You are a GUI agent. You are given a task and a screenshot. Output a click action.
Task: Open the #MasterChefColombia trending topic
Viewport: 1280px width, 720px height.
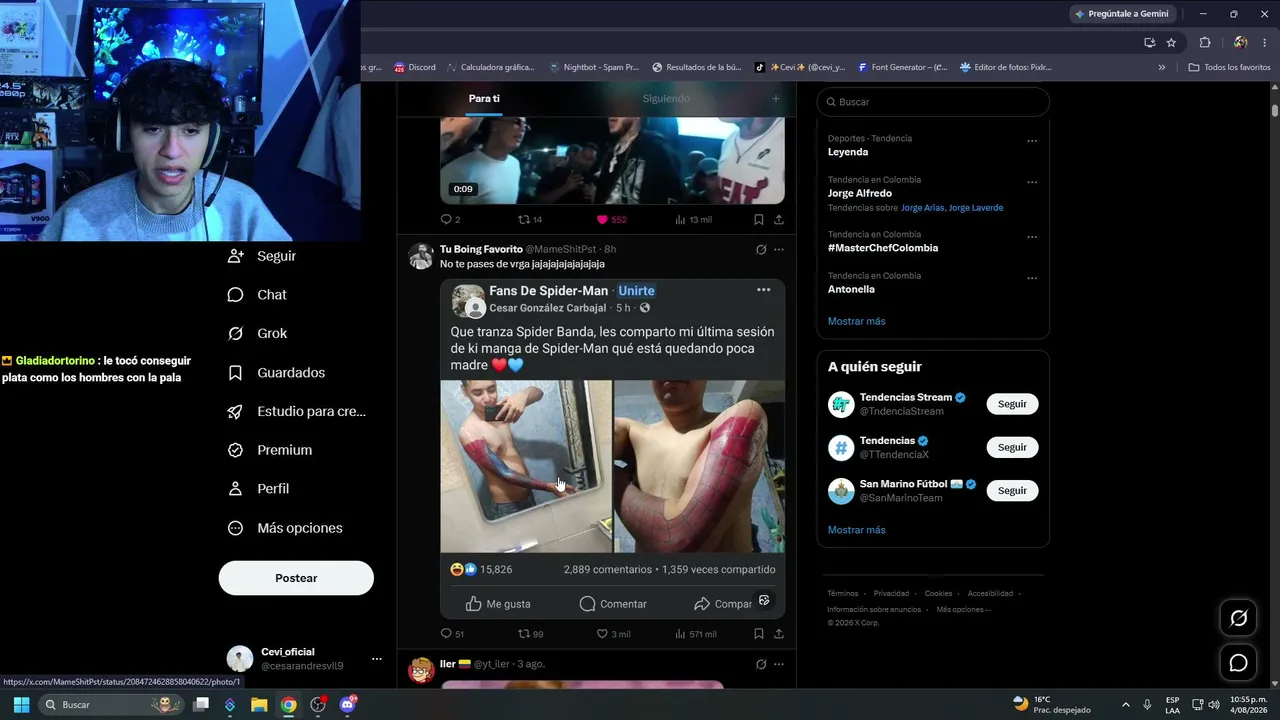click(883, 248)
